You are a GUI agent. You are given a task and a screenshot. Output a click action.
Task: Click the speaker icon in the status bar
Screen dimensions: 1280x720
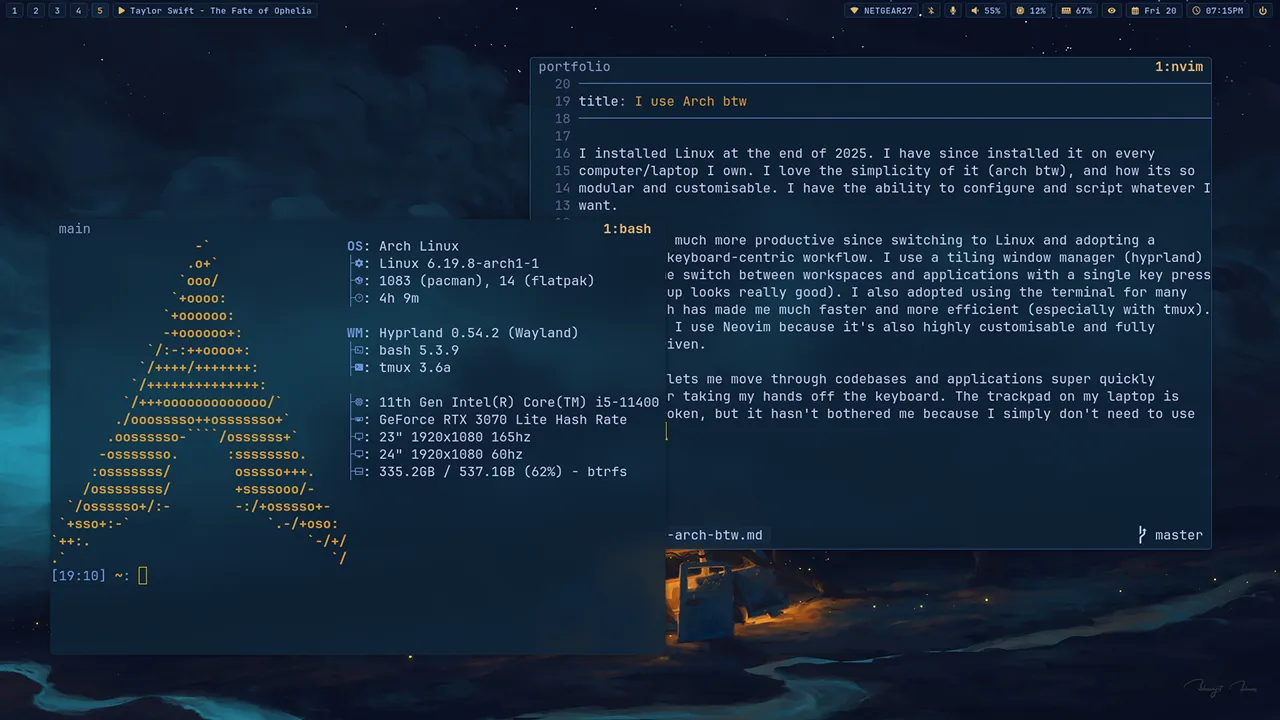coord(976,11)
